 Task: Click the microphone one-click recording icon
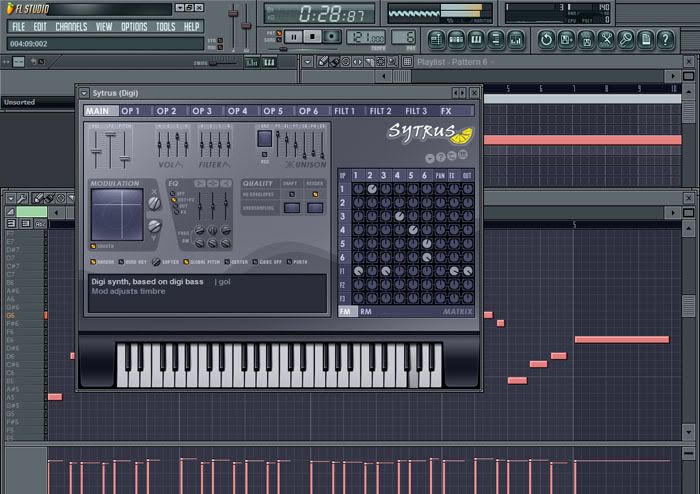[626, 40]
